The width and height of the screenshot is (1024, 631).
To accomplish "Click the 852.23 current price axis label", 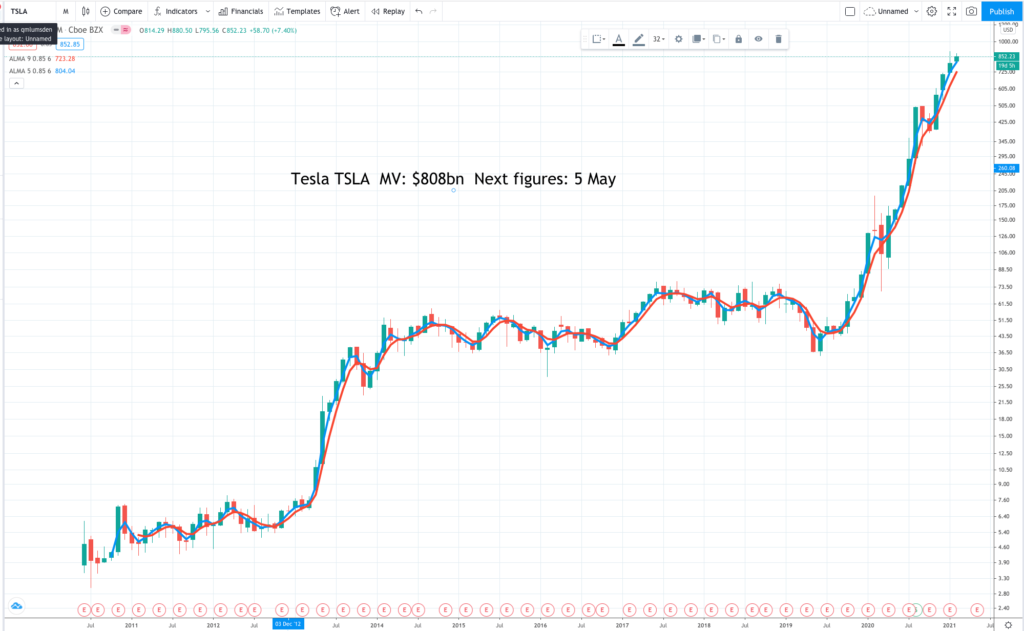I will point(1006,57).
